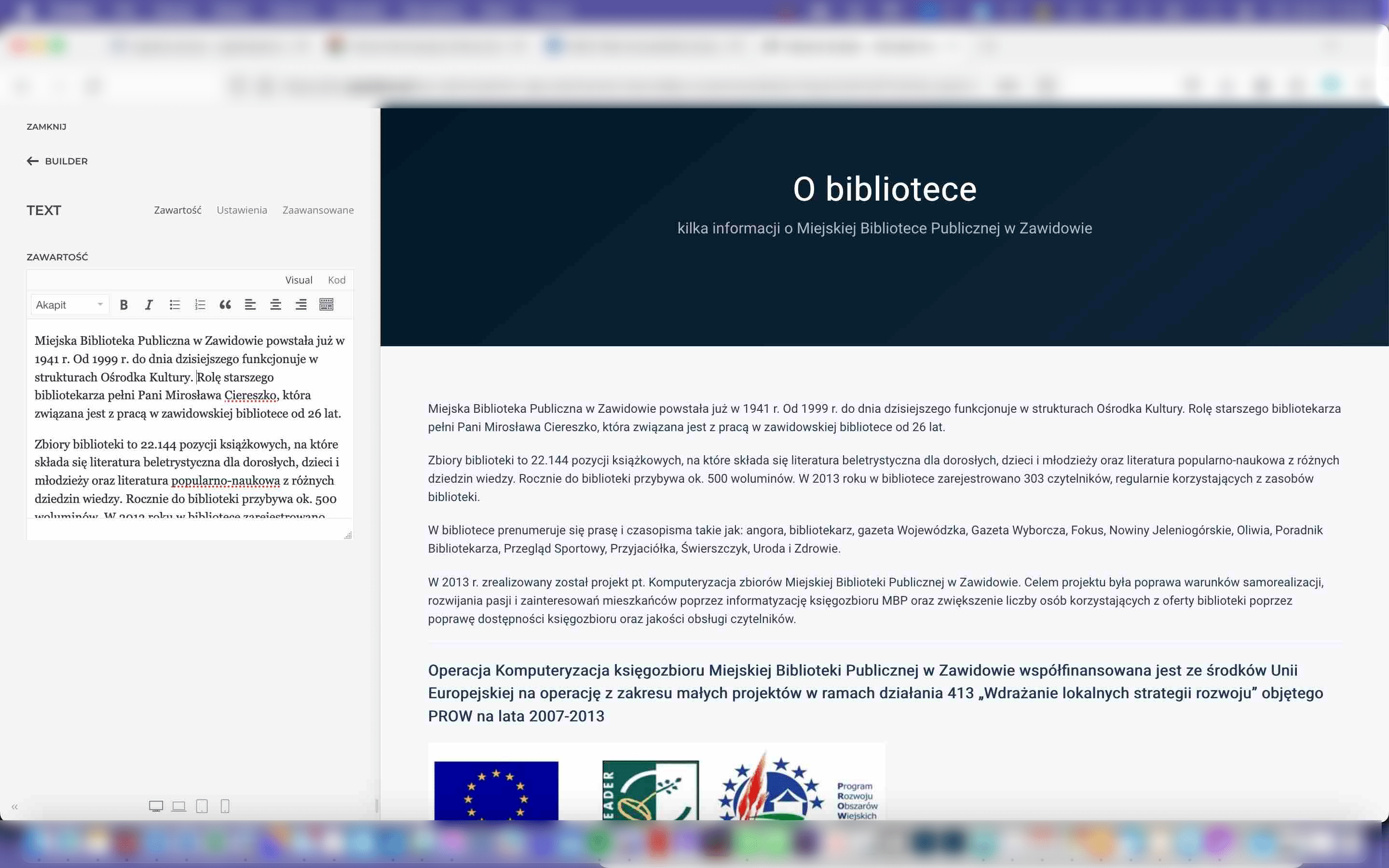Viewport: 1389px width, 868px height.
Task: Apply italic formatting in editor toolbar
Action: [x=149, y=305]
